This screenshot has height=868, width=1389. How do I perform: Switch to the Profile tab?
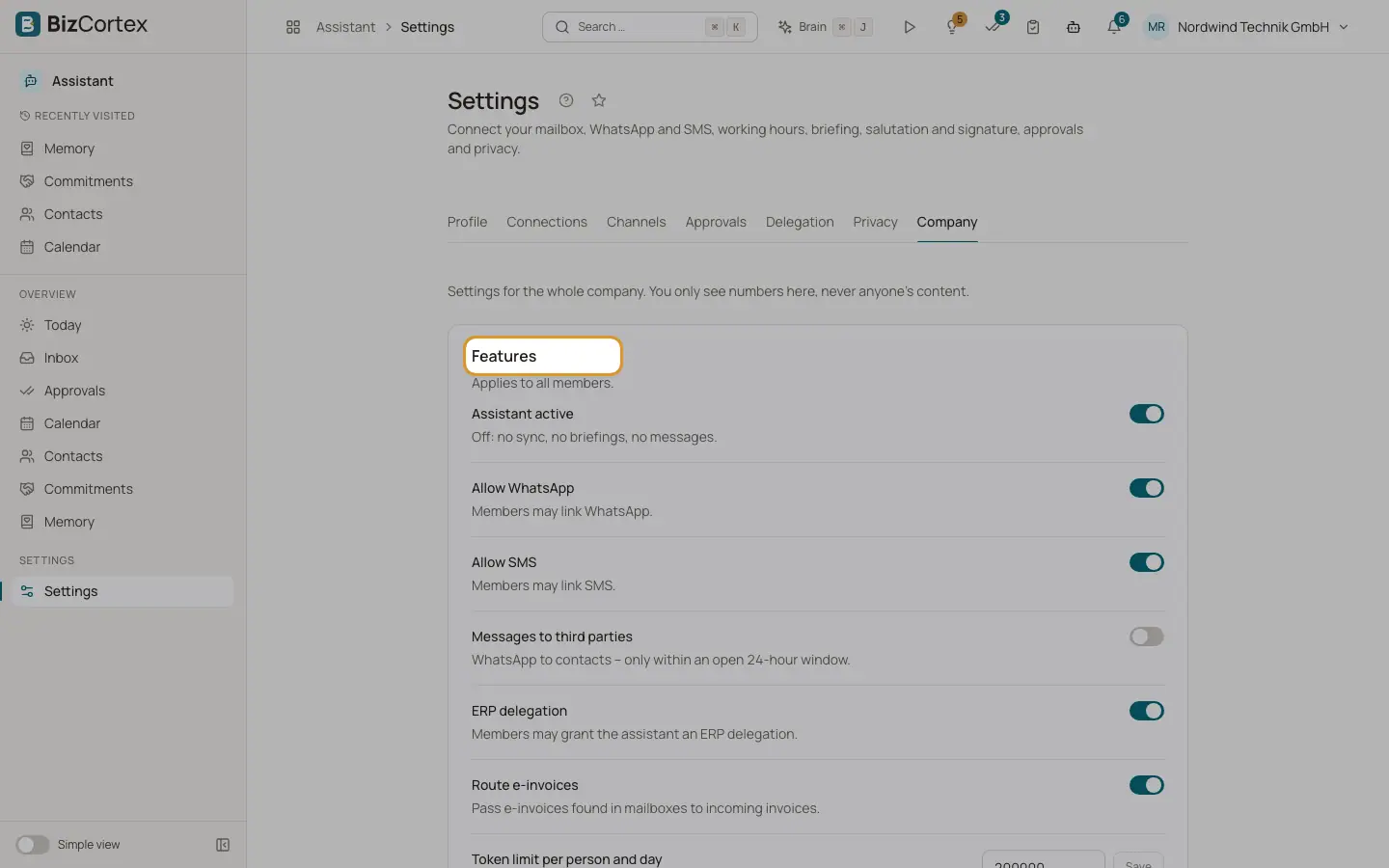coord(467,222)
